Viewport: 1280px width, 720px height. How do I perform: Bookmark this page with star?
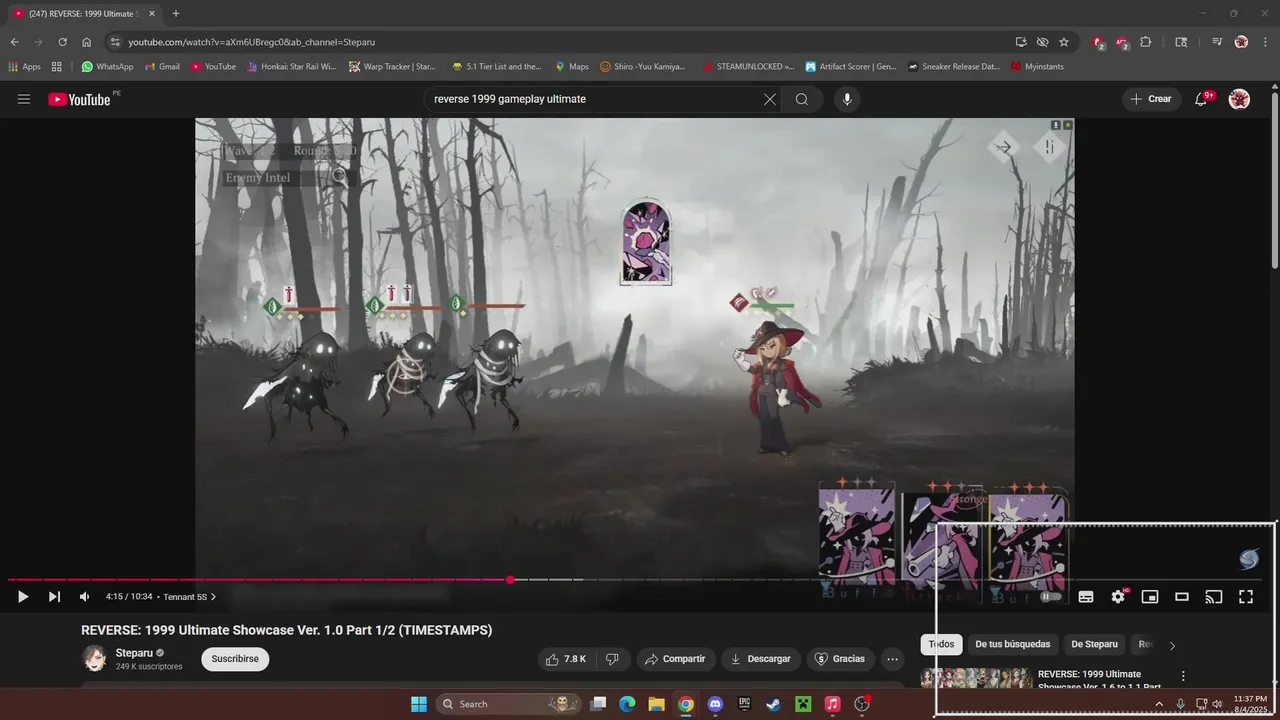pos(1064,42)
